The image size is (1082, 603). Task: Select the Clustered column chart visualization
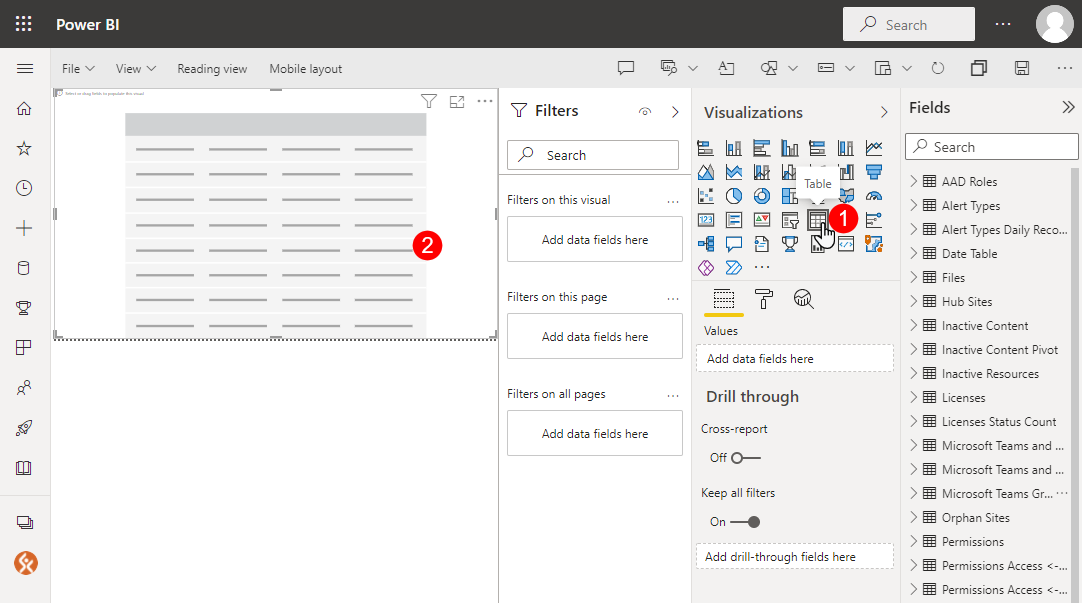(x=789, y=148)
